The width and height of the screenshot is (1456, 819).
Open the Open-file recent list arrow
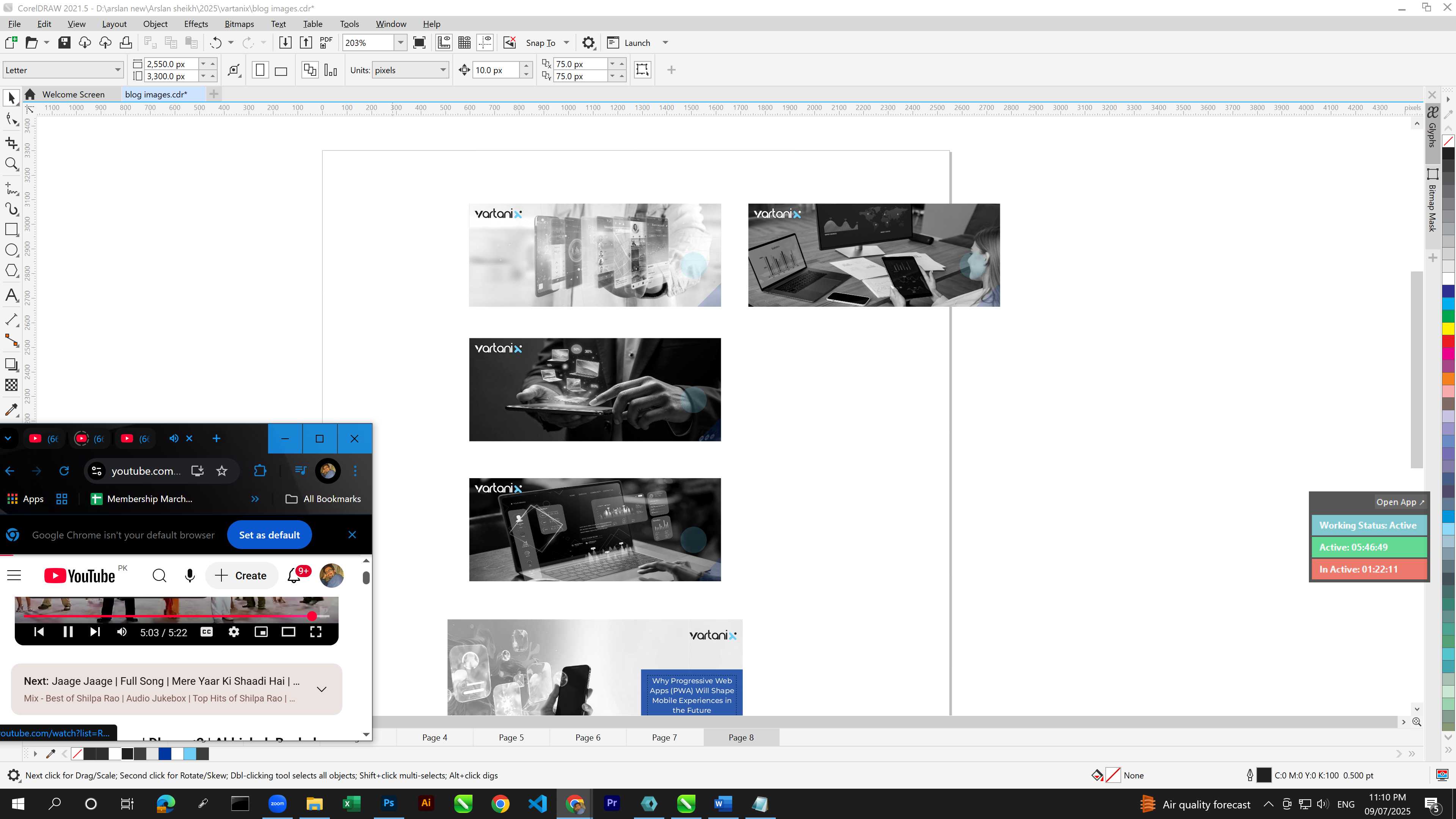[x=47, y=42]
